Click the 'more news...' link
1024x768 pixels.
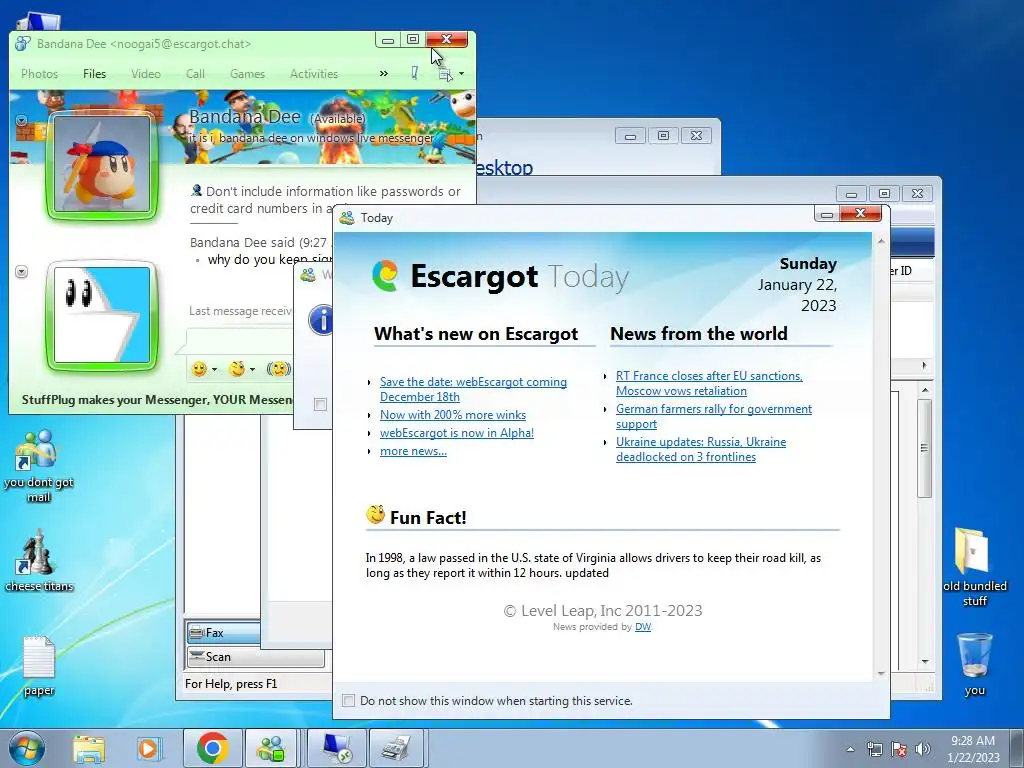click(x=413, y=451)
